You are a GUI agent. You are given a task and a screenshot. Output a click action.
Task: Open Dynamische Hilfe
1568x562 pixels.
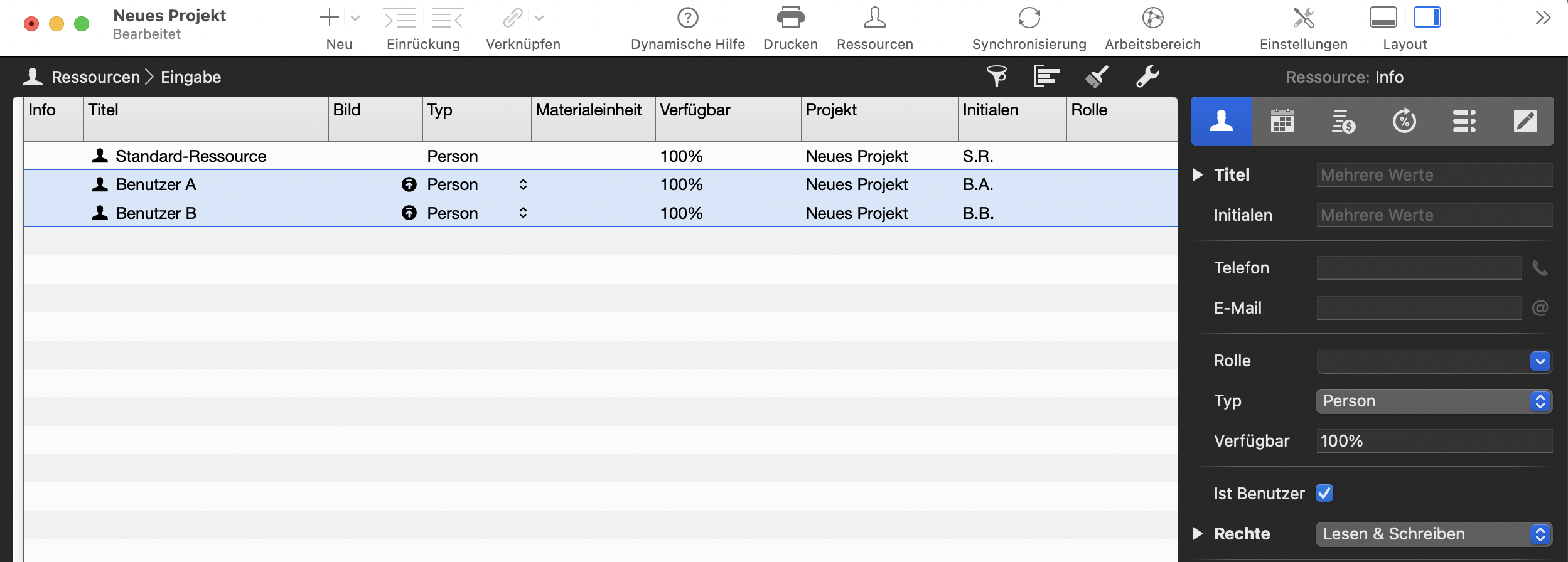point(687,18)
